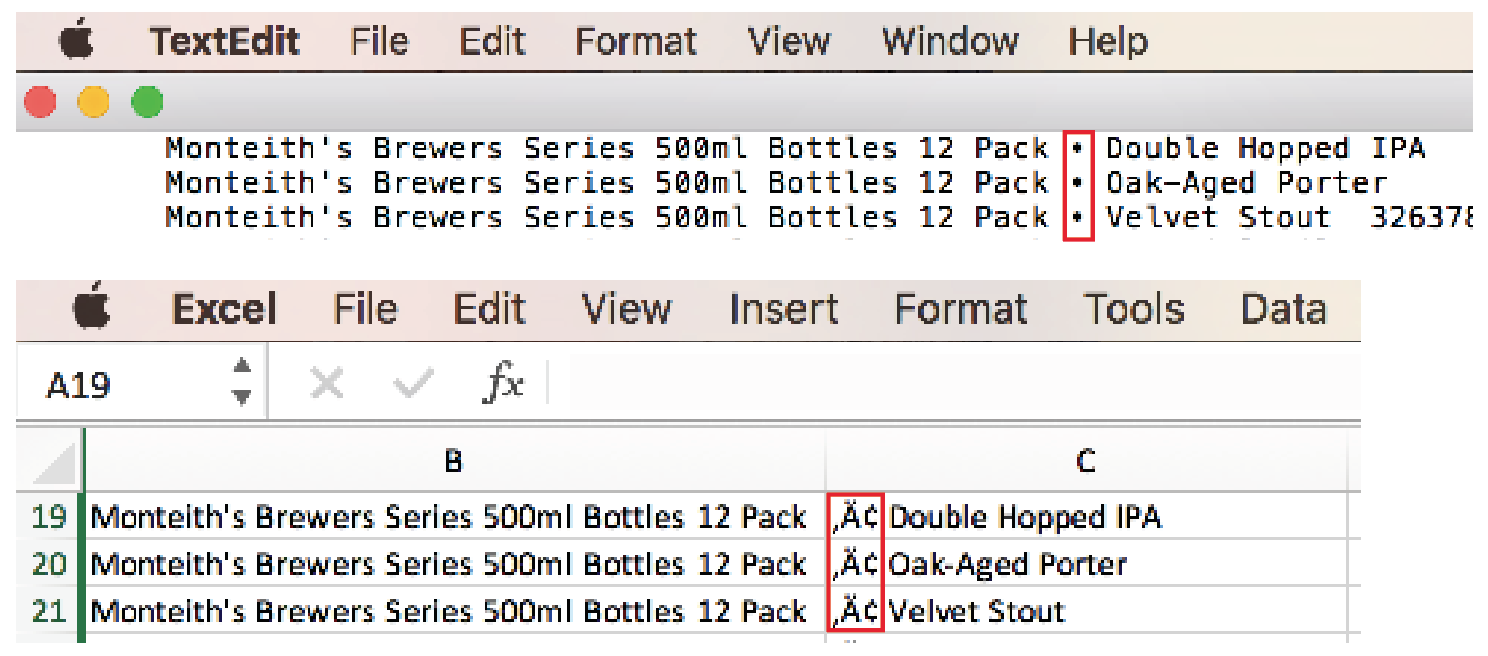Viewport: 1488px width, 656px height.
Task: Open TextEdit's Format menu
Action: click(636, 41)
